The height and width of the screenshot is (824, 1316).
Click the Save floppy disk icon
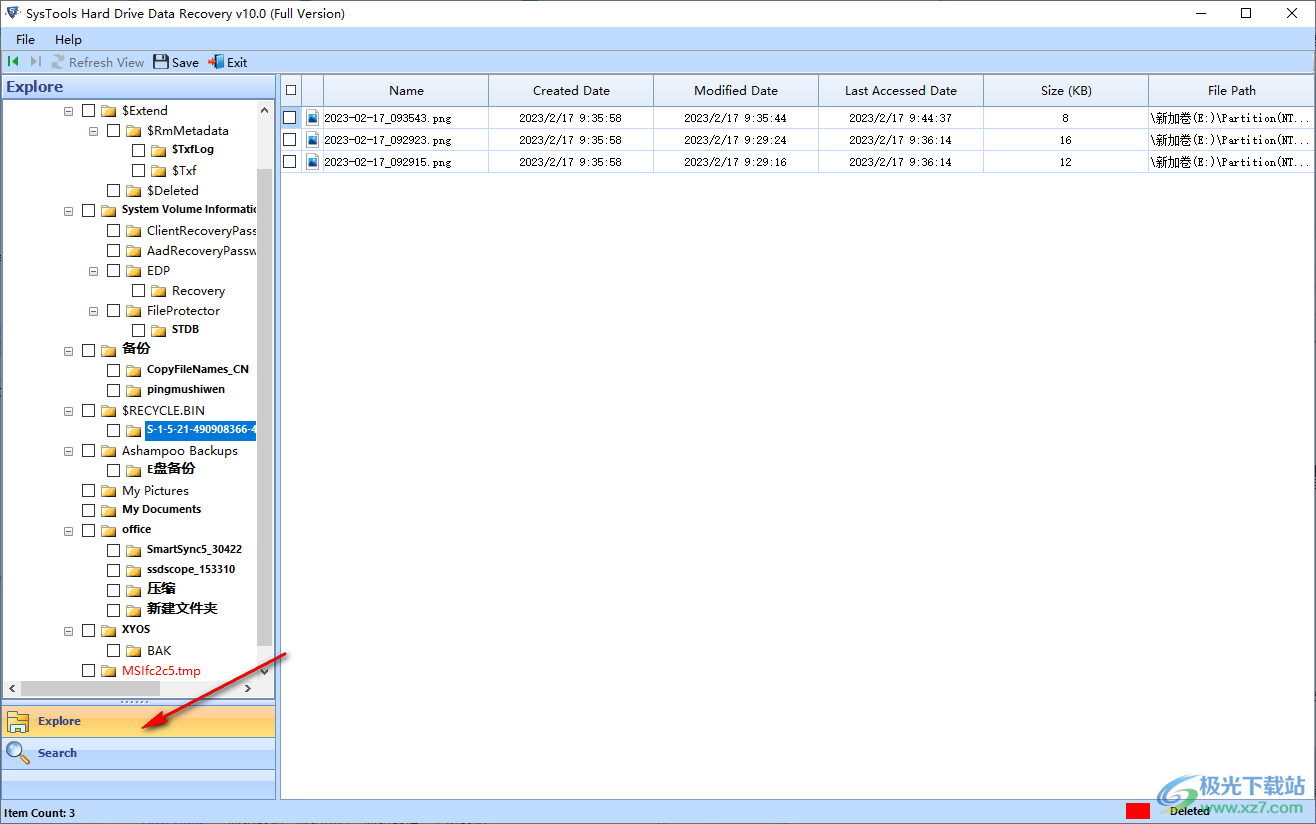tap(160, 62)
